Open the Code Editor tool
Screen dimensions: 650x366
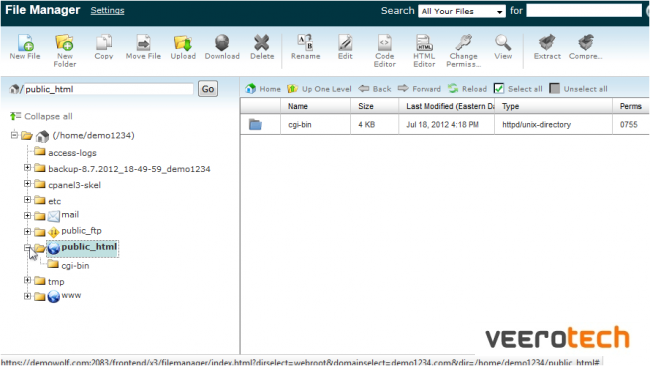pos(384,43)
